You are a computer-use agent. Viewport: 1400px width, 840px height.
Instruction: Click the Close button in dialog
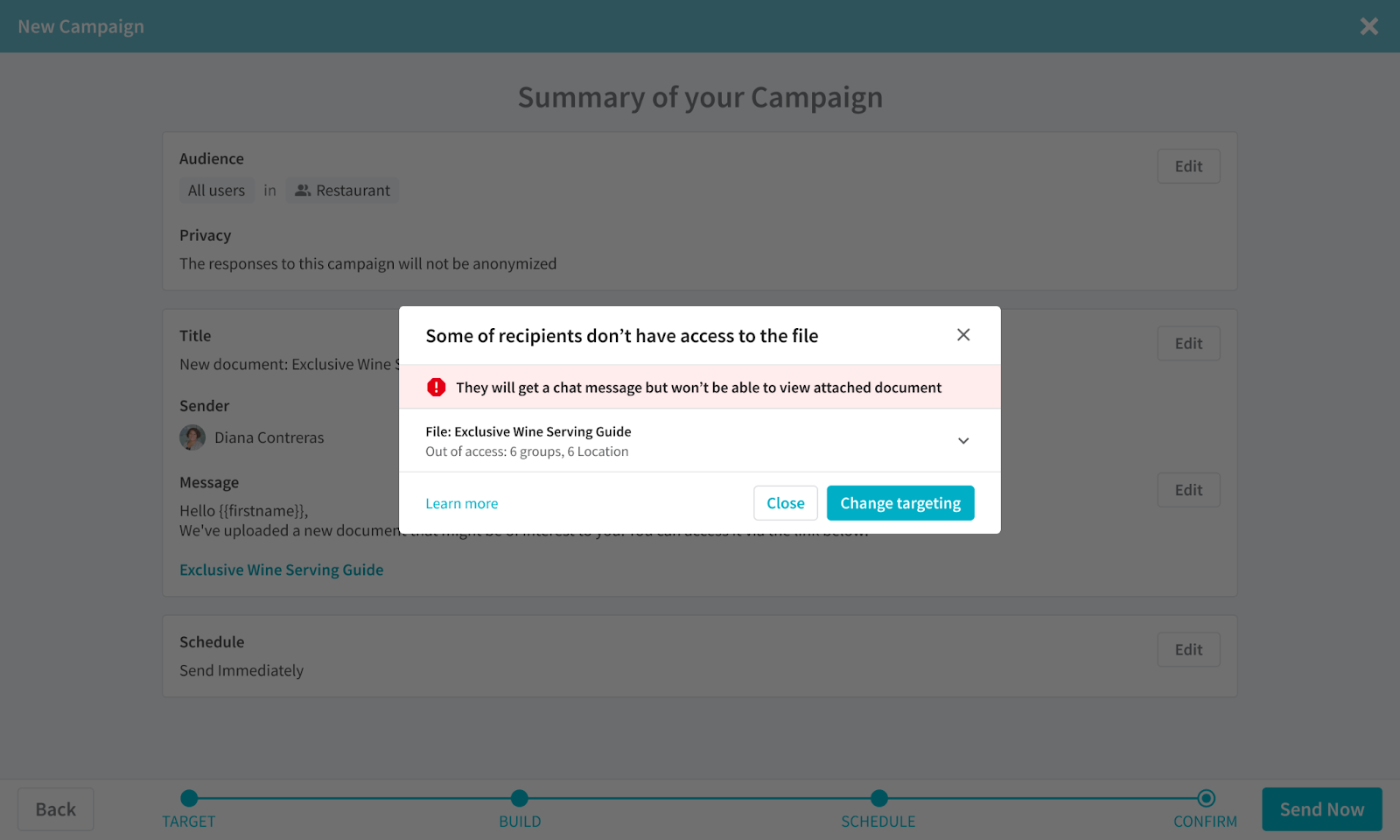tap(785, 503)
